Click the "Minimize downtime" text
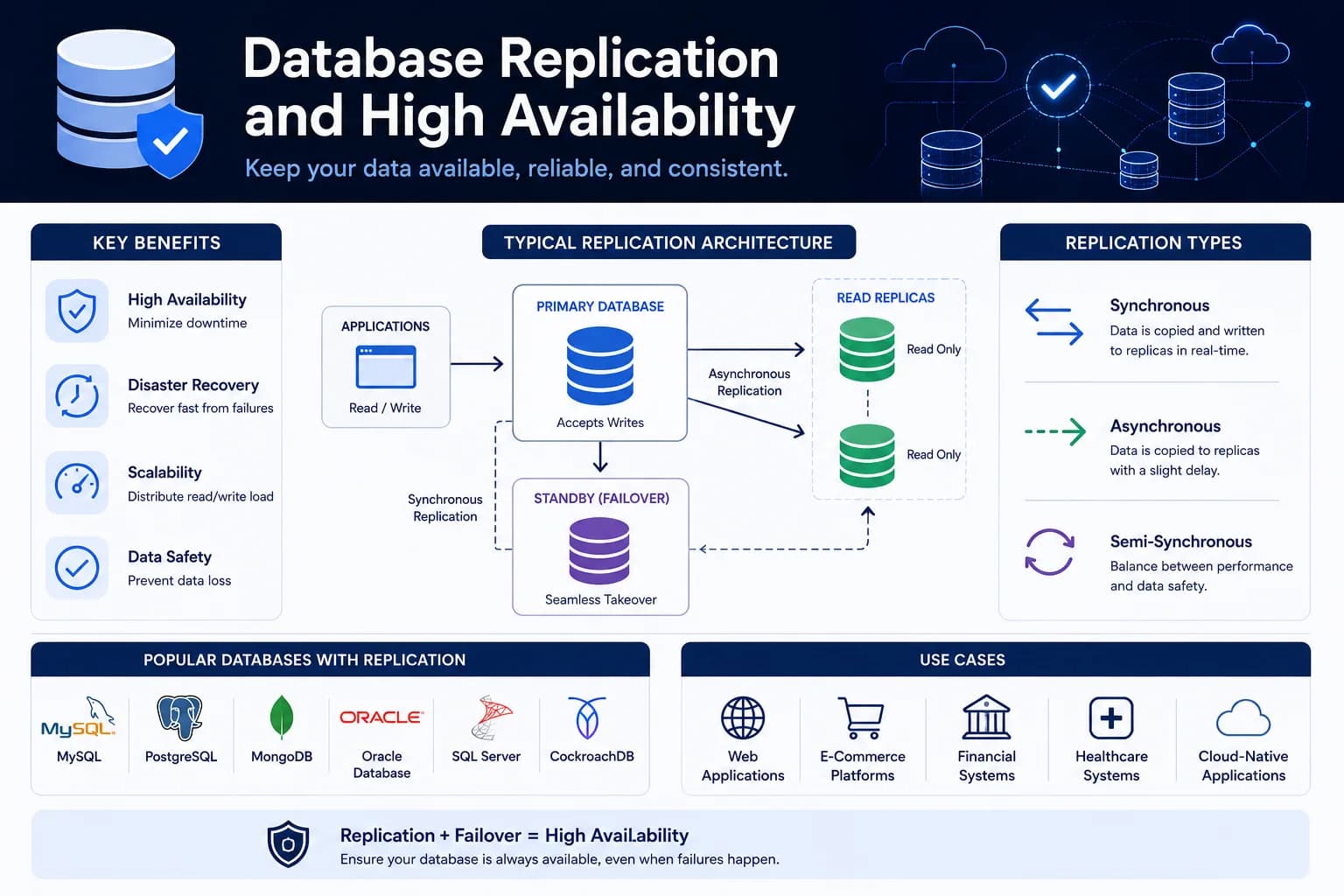 pyautogui.click(x=187, y=323)
